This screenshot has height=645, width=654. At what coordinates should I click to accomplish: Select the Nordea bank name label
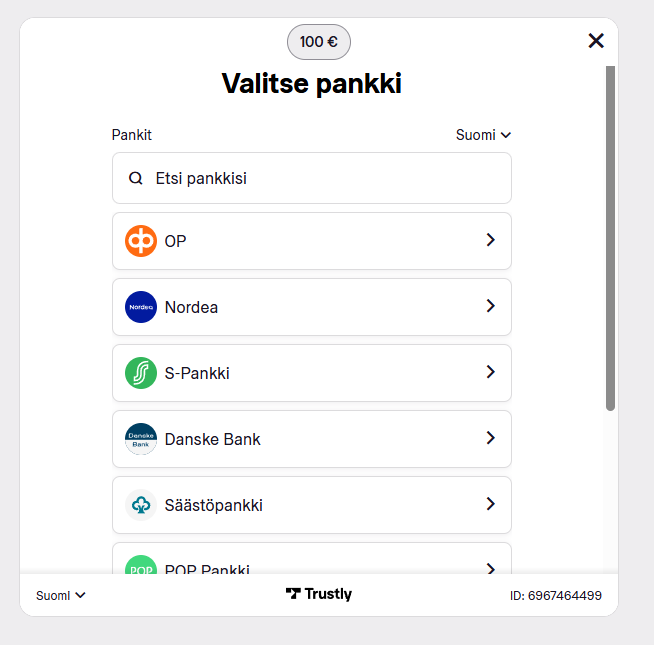tap(191, 307)
